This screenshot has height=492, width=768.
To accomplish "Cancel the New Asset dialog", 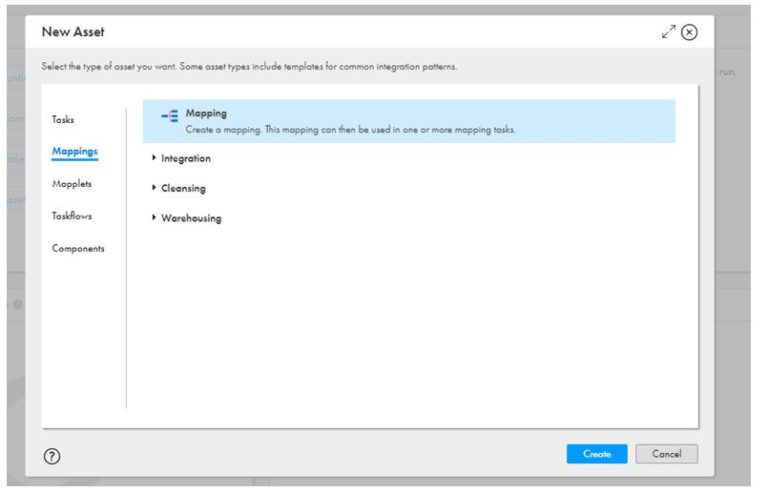I will 666,454.
